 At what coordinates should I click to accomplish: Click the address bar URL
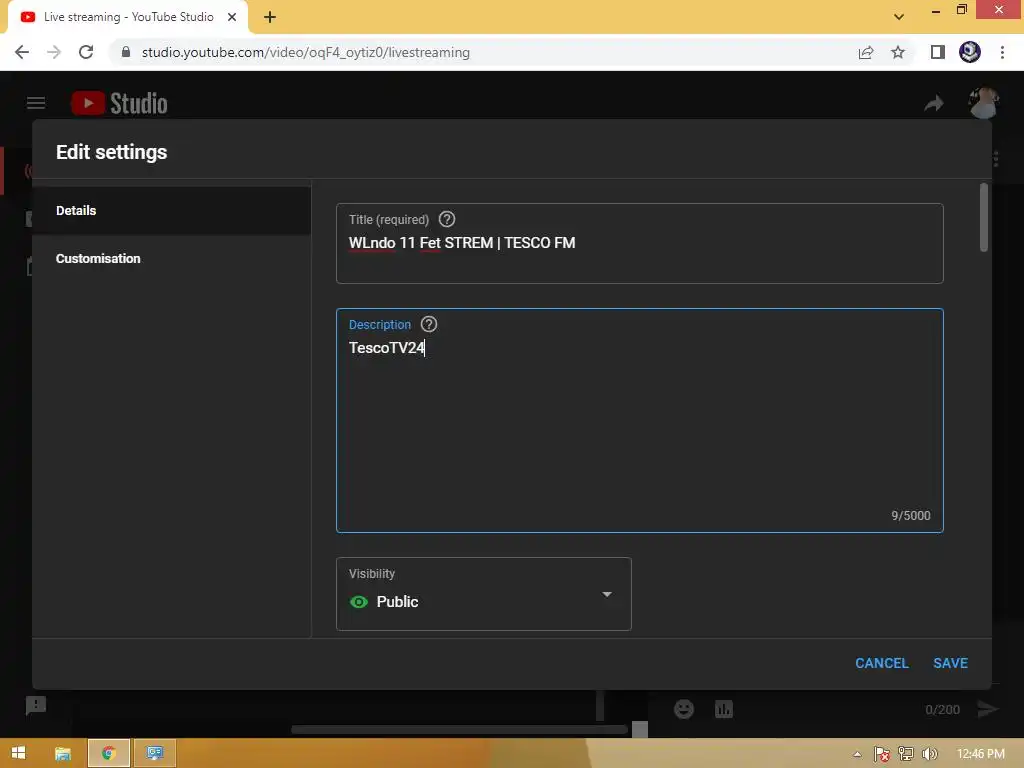click(306, 52)
